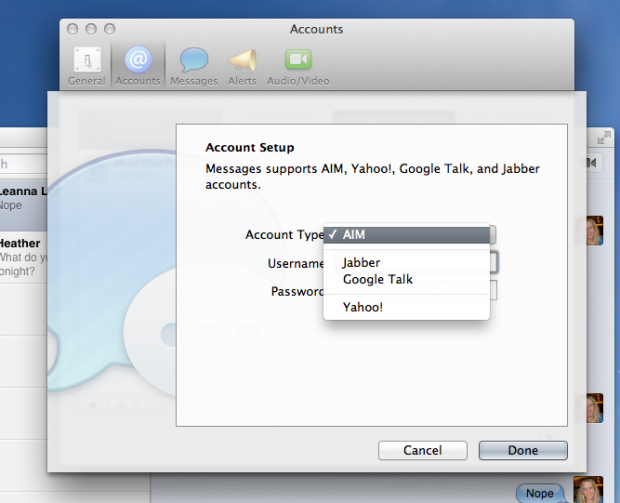Click the Nope message bubble
Viewport: 620px width, 503px height.
point(540,493)
